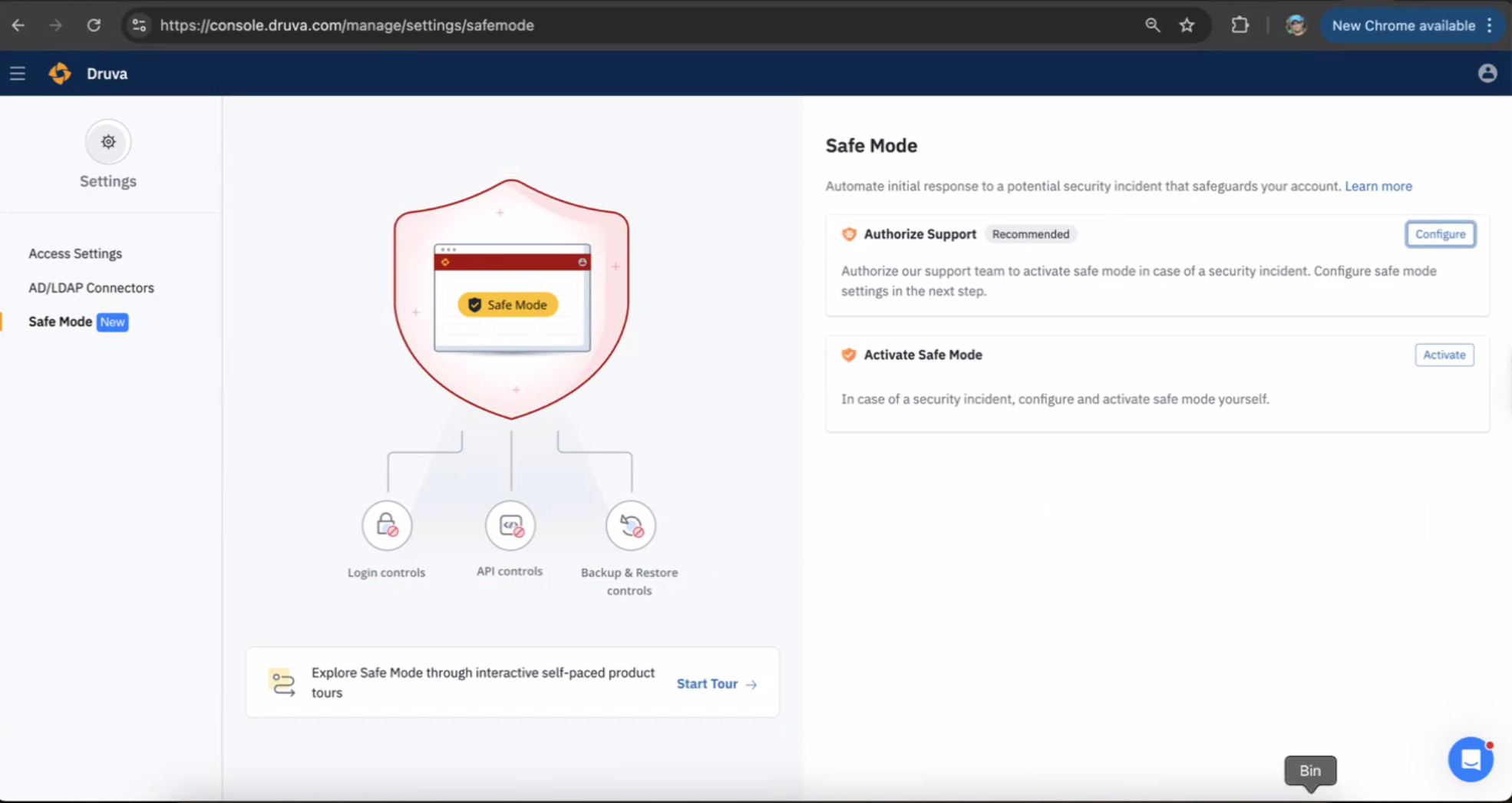Select the API controls icon
1512x803 pixels.
click(510, 525)
